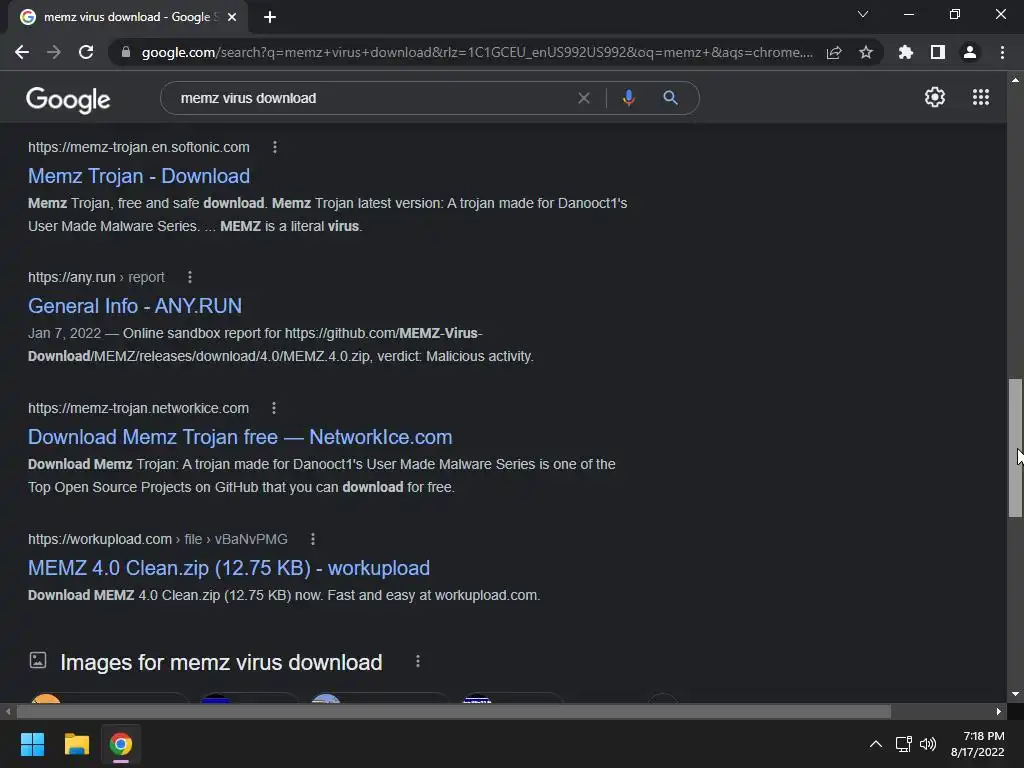
Task: Go back to the previous page
Action: pos(22,52)
